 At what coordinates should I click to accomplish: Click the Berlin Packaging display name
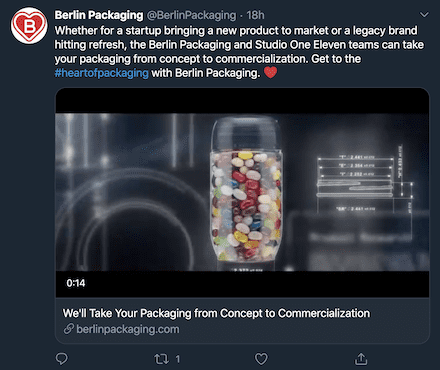99,15
